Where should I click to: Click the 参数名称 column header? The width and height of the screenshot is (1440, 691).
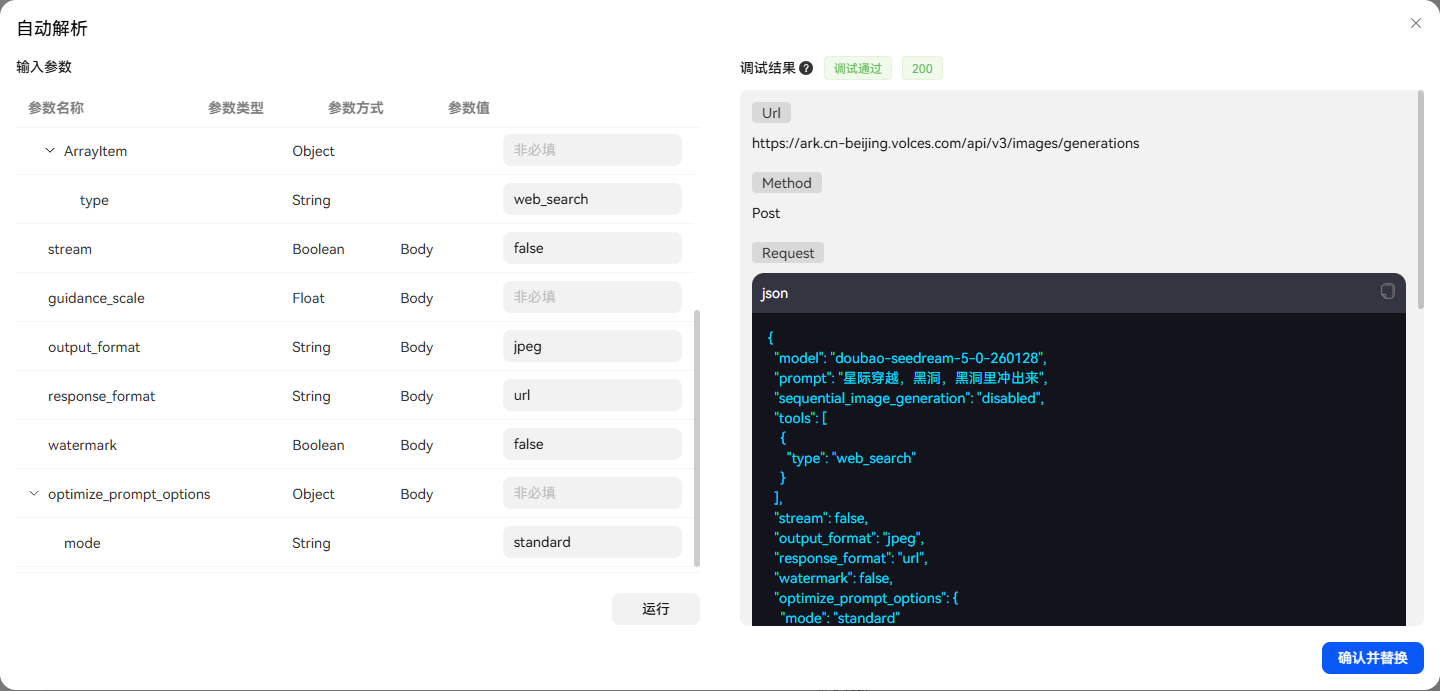56,107
